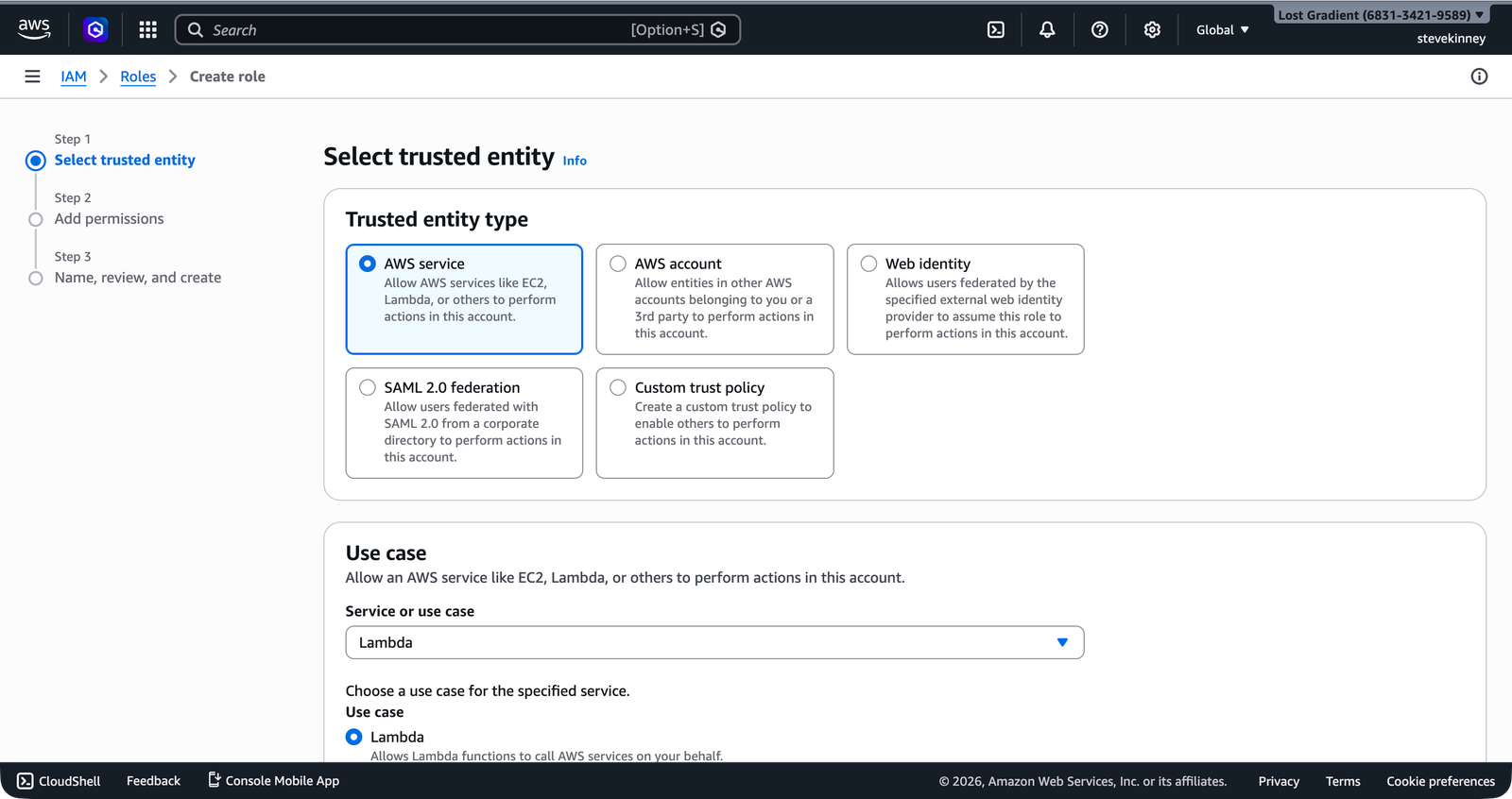Viewport: 1512px width, 799px height.
Task: Click the Console Mobile App icon
Action: pyautogui.click(x=215, y=780)
